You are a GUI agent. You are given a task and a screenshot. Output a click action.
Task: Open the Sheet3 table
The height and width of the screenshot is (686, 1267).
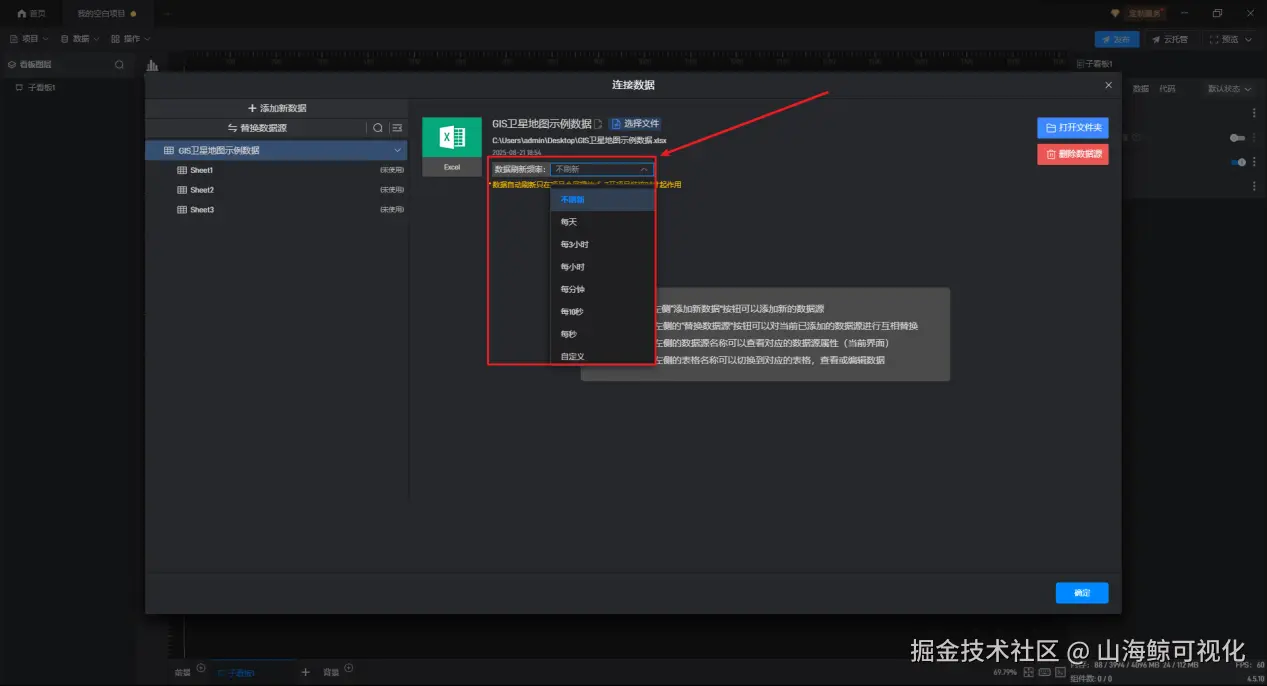tap(276, 210)
